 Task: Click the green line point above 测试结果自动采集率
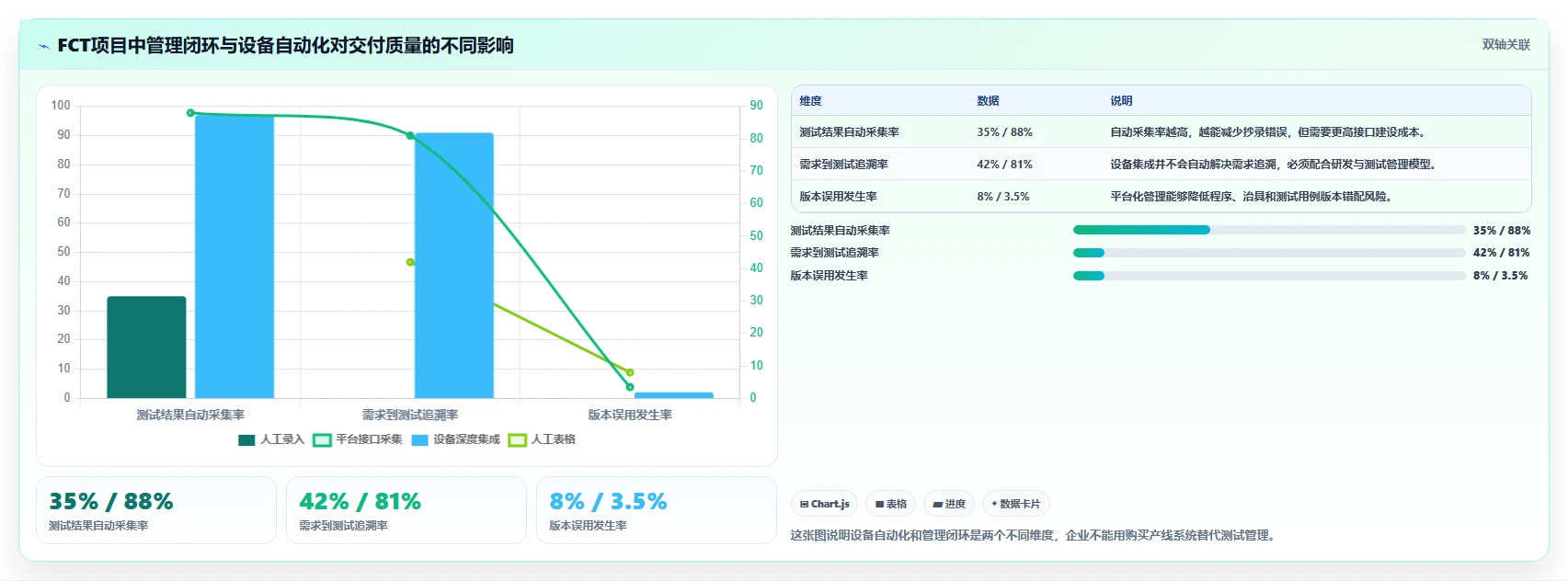click(x=190, y=113)
